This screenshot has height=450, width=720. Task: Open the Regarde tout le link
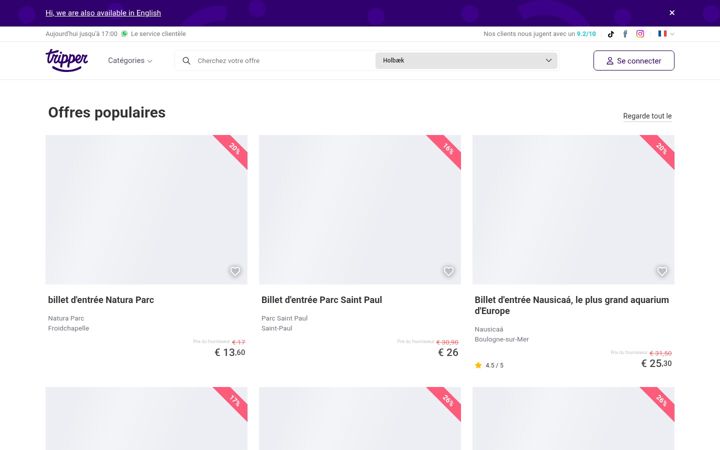coord(647,116)
